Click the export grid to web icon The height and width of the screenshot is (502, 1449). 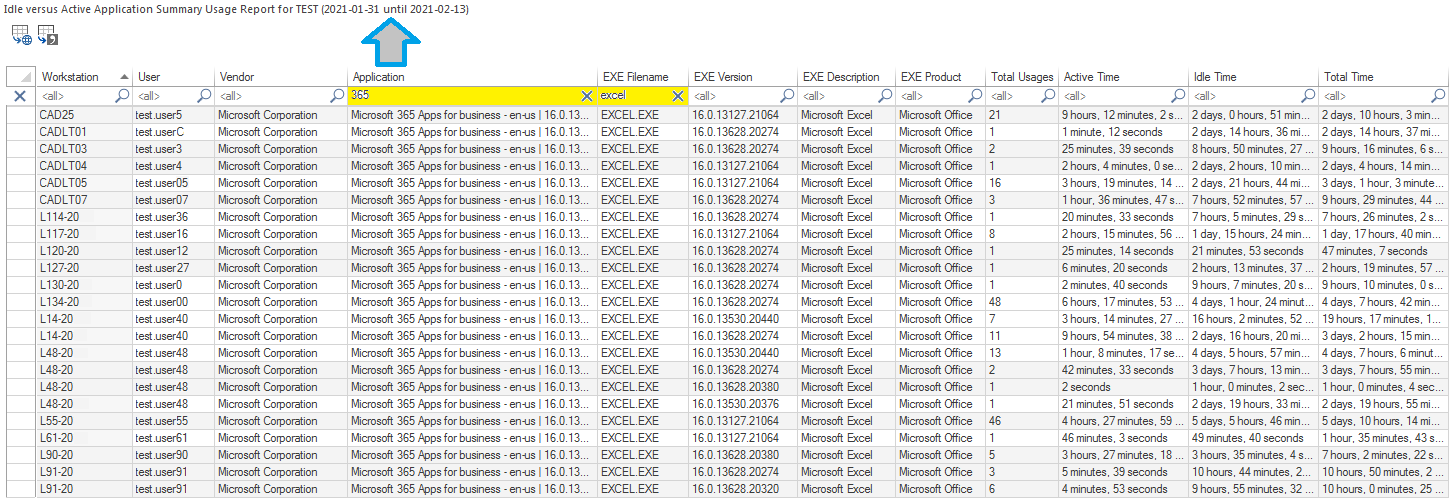pyautogui.click(x=21, y=36)
